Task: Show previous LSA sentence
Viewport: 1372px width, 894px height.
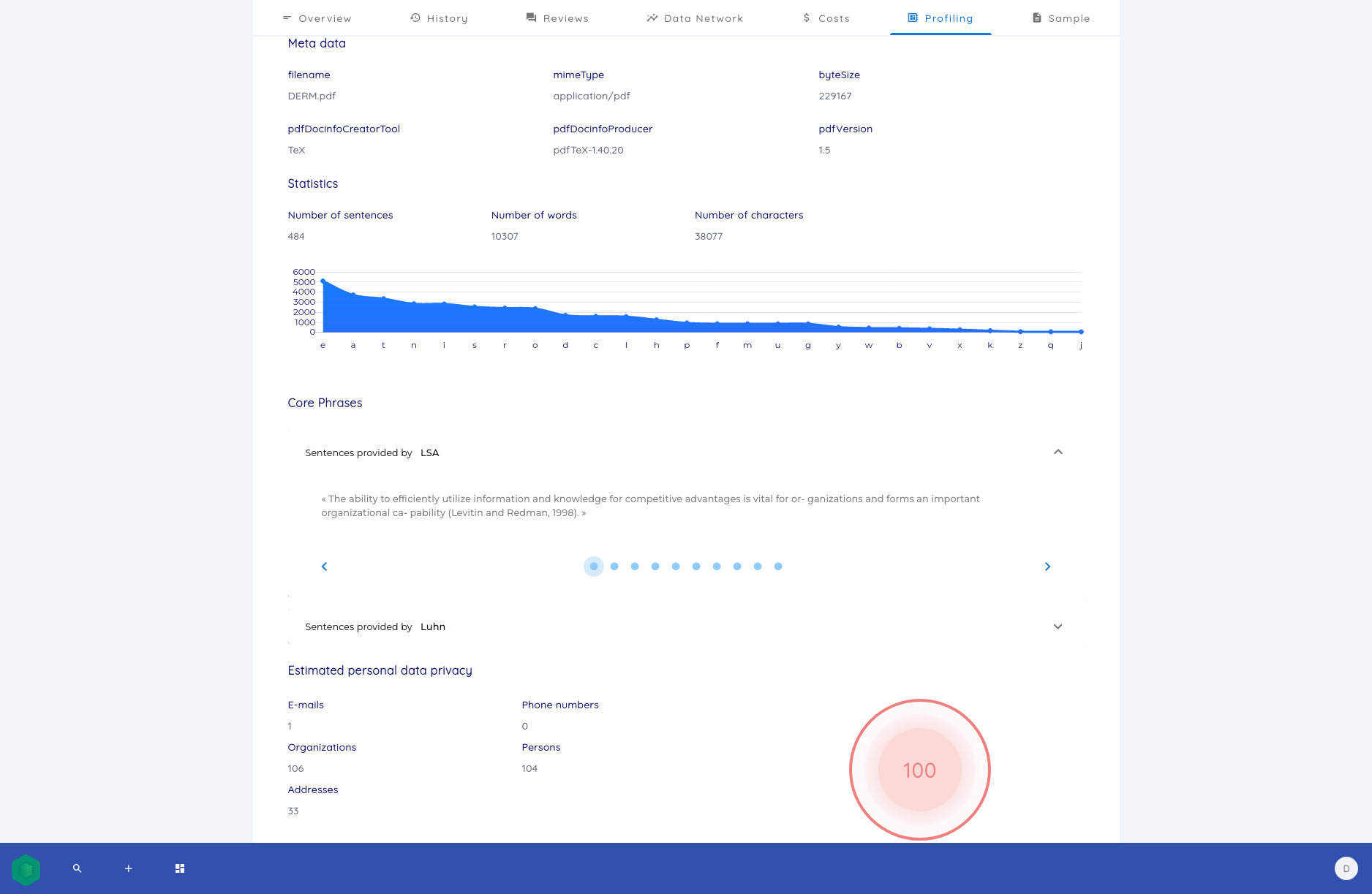Action: 324,567
